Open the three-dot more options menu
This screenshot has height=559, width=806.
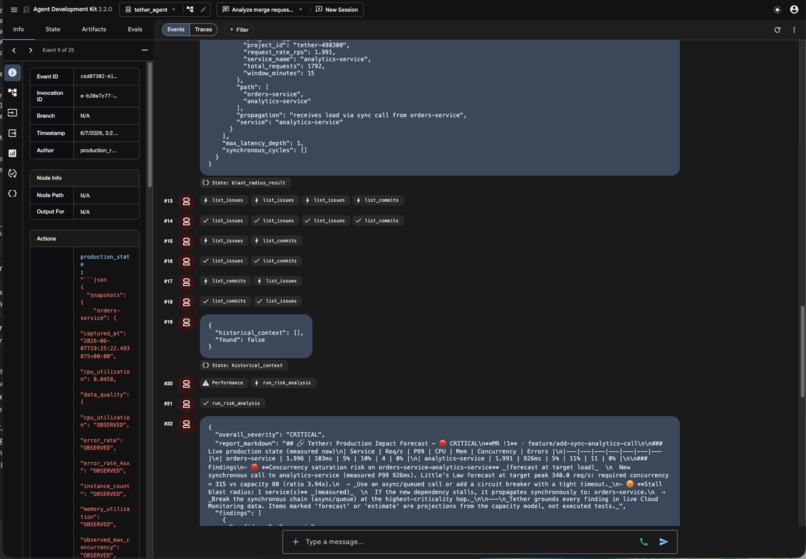pyautogui.click(x=794, y=30)
